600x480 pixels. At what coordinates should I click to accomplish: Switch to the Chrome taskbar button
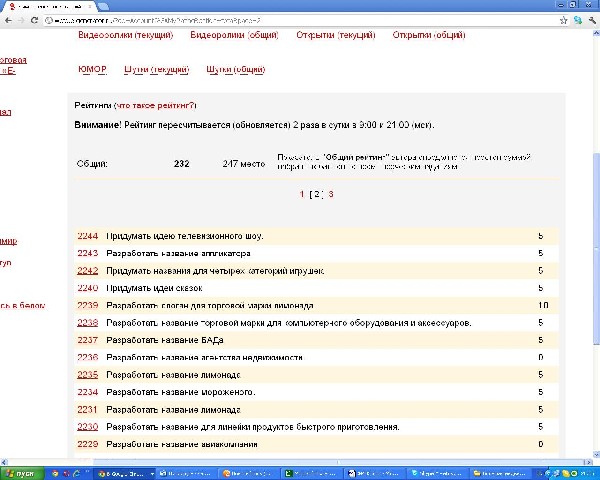[x=125, y=474]
